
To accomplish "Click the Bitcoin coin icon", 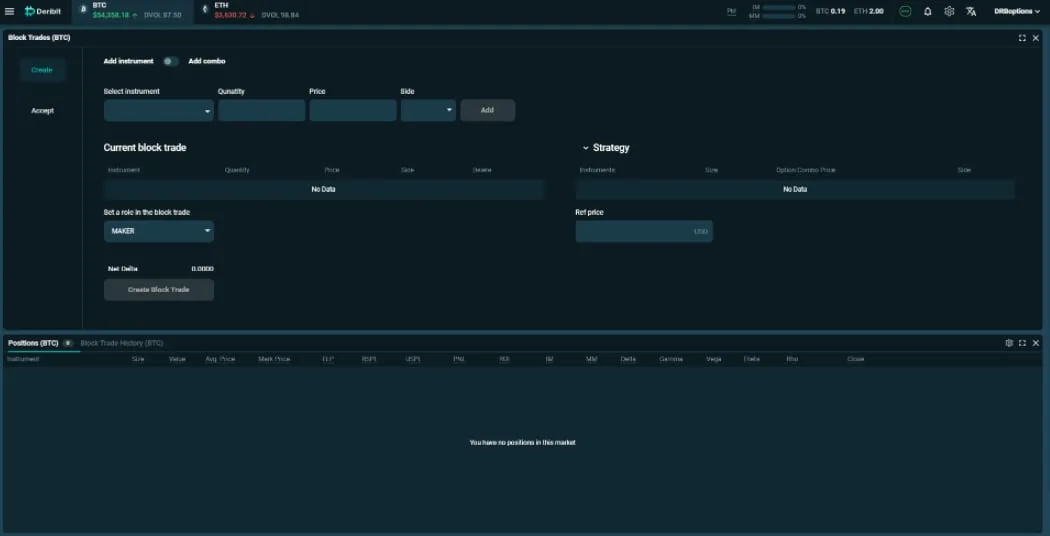I will (x=83, y=9).
